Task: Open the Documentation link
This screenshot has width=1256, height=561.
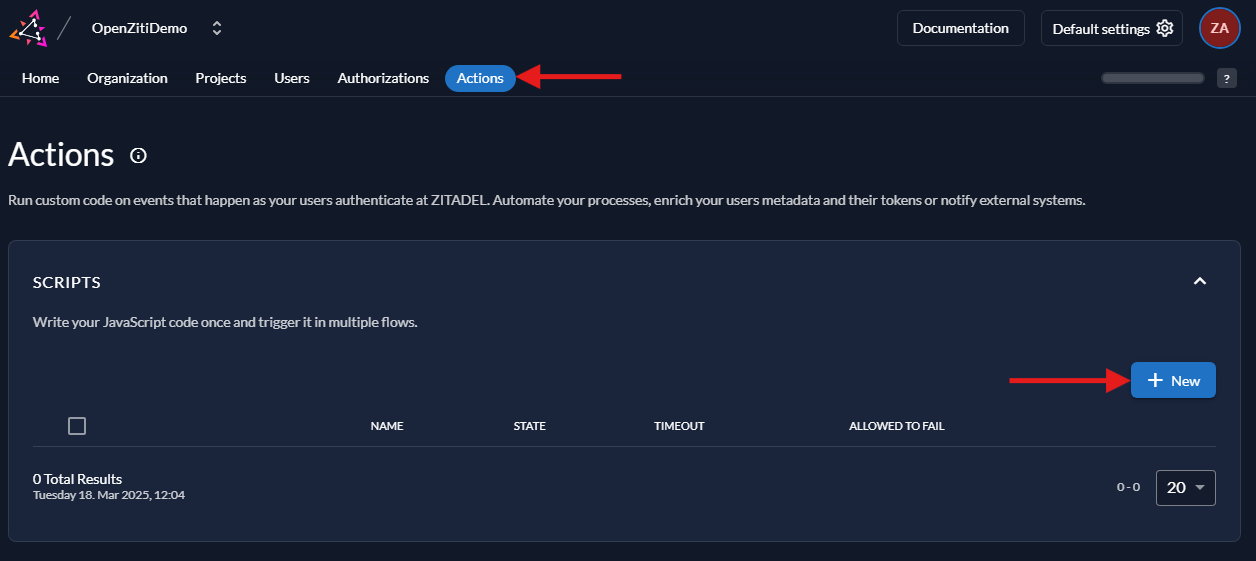Action: coord(960,28)
